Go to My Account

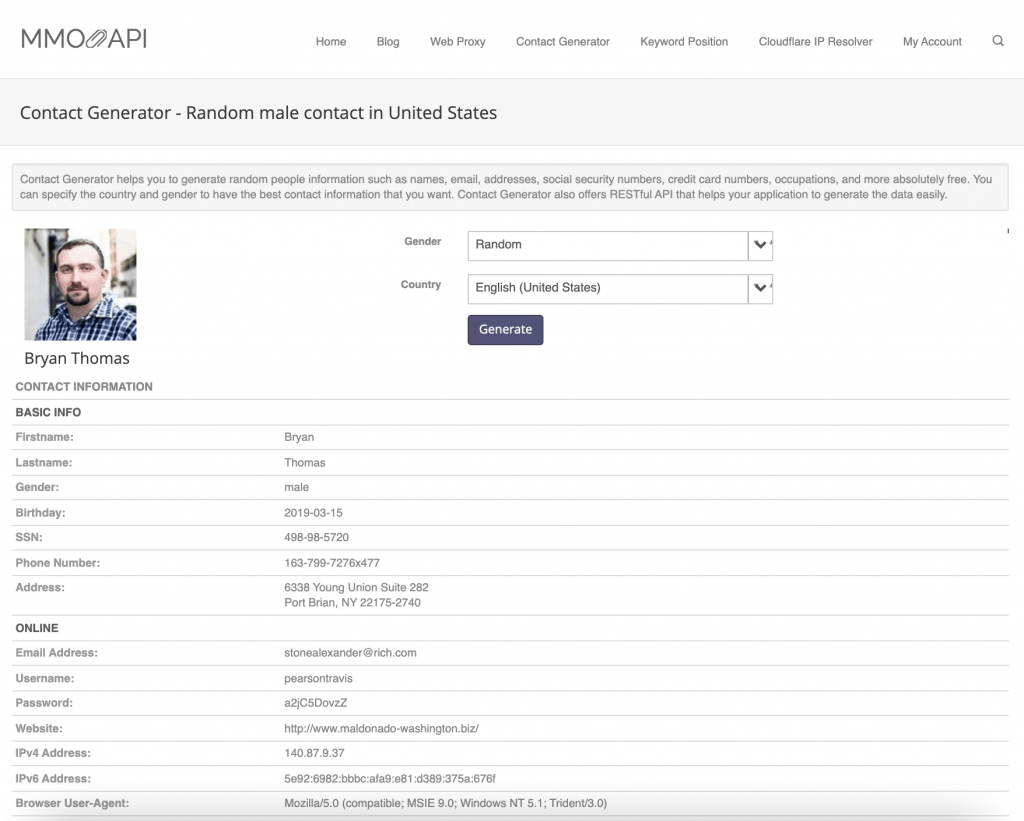932,42
